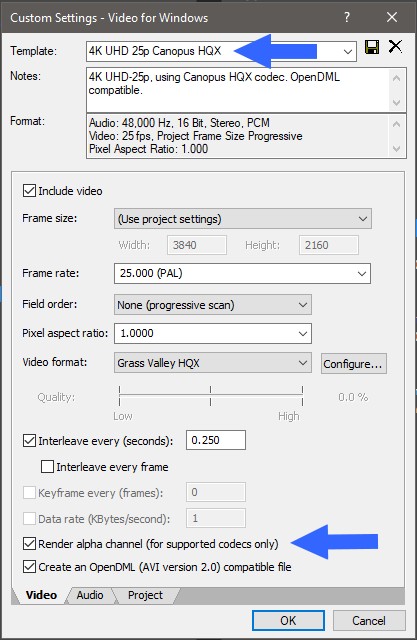The height and width of the screenshot is (640, 417).
Task: Click the disabled Keyframe every (frames) checkbox
Action: 29,493
